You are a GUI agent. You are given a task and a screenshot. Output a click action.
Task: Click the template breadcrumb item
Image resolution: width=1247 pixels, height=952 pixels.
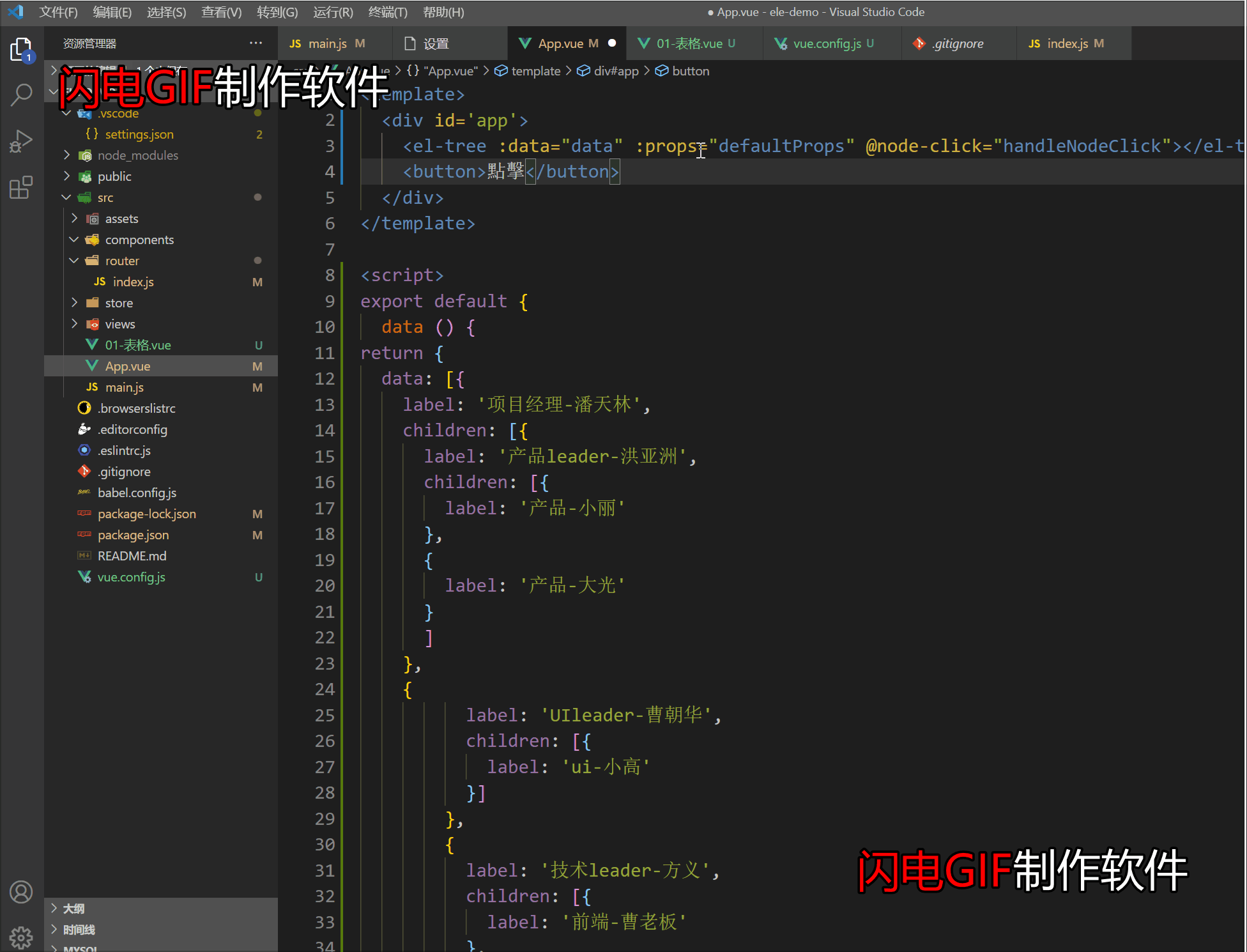click(535, 71)
